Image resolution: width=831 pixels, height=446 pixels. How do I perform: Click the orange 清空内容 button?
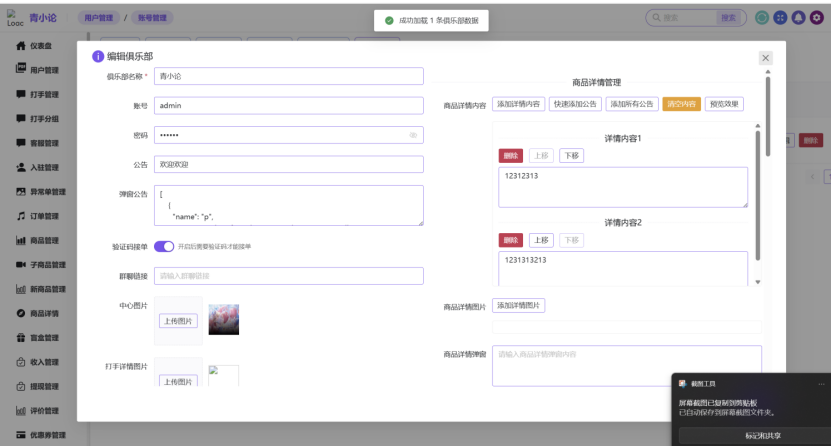pyautogui.click(x=682, y=104)
